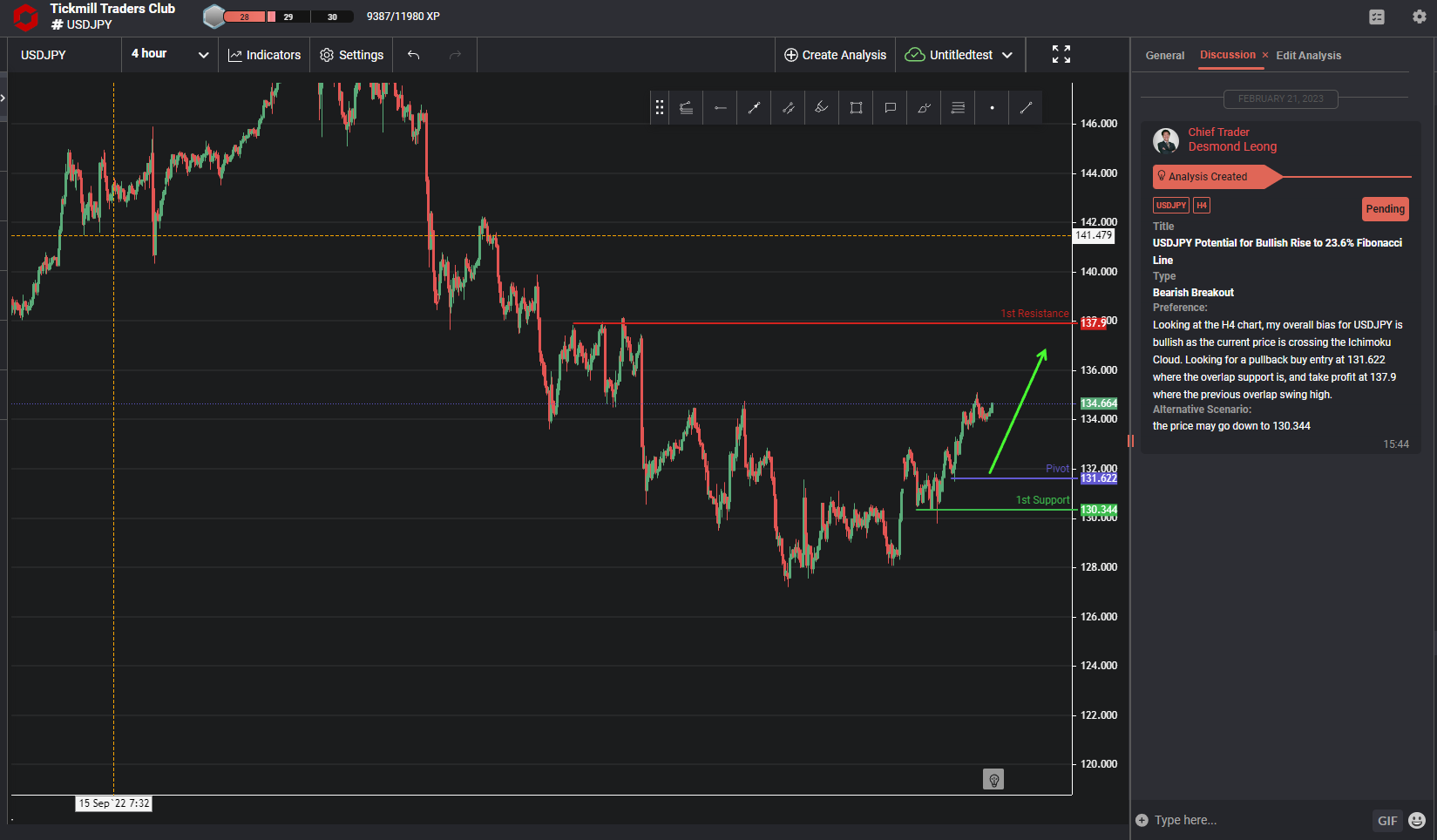The height and width of the screenshot is (840, 1437).
Task: Select the comment callout tool
Action: (890, 107)
